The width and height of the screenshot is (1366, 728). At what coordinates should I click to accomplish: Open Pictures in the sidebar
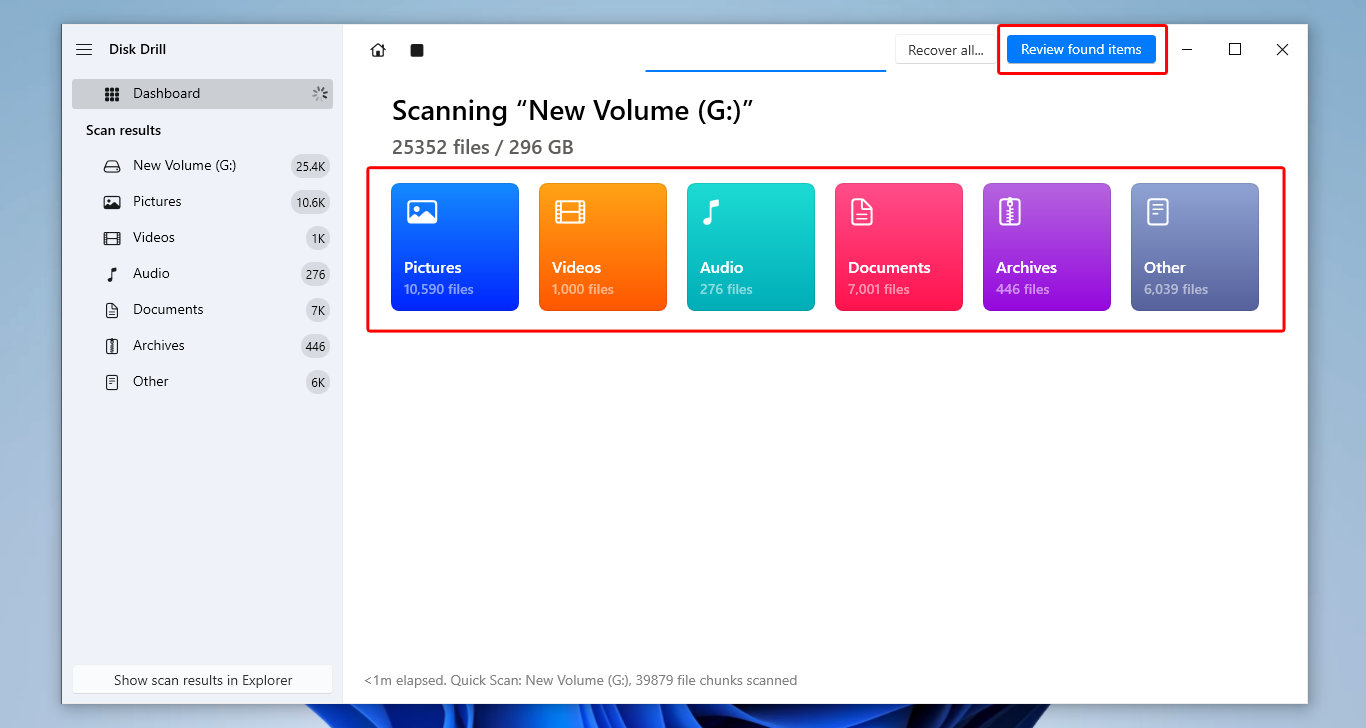click(x=202, y=202)
